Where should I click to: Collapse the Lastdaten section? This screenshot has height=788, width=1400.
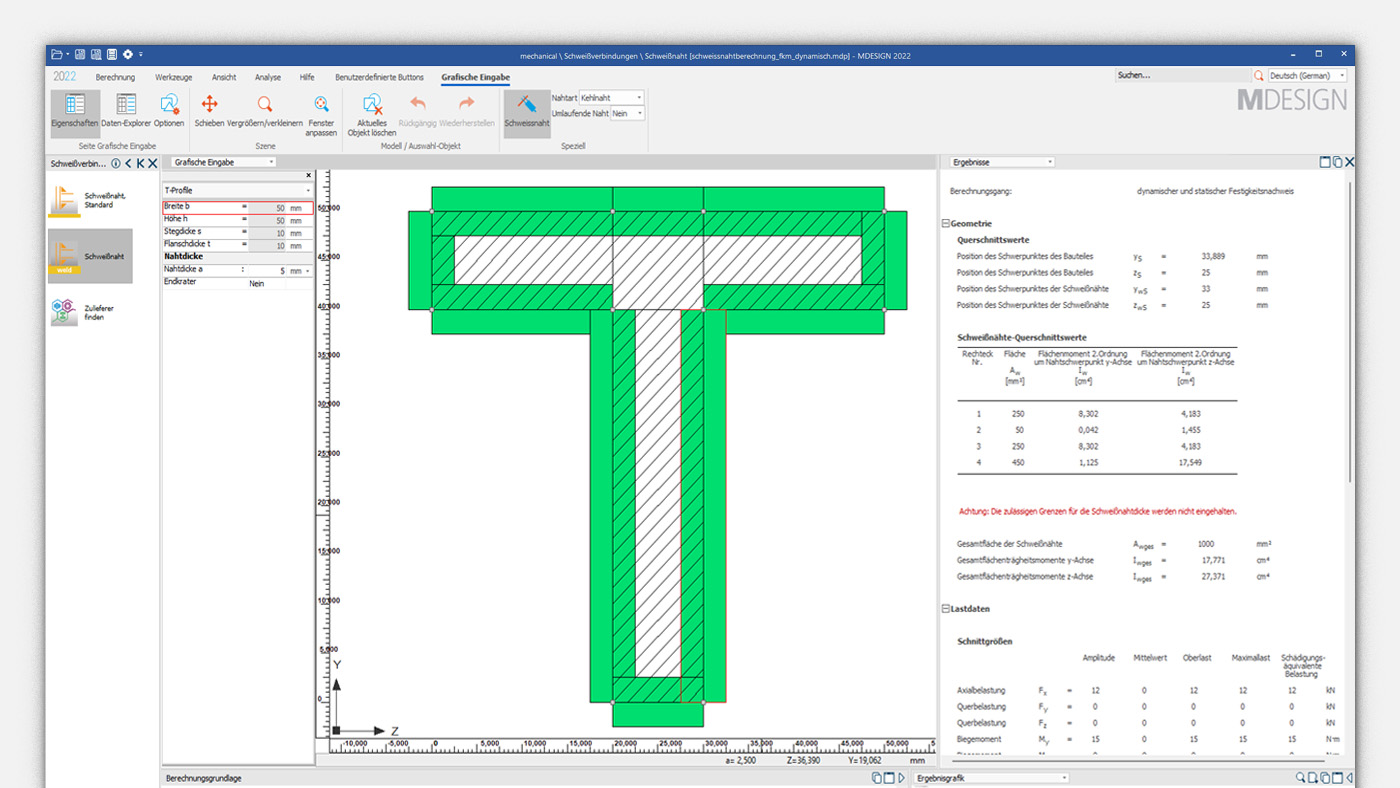click(946, 608)
